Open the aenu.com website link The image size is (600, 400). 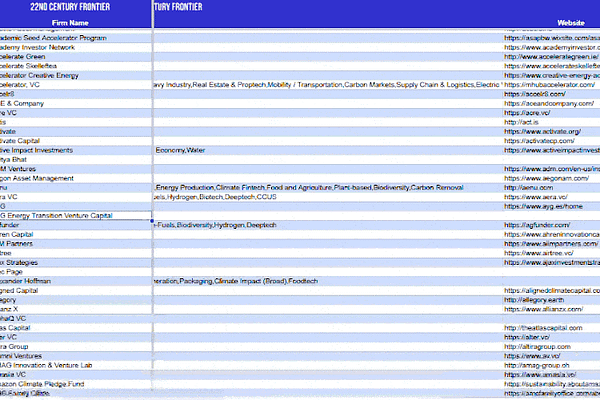528,188
